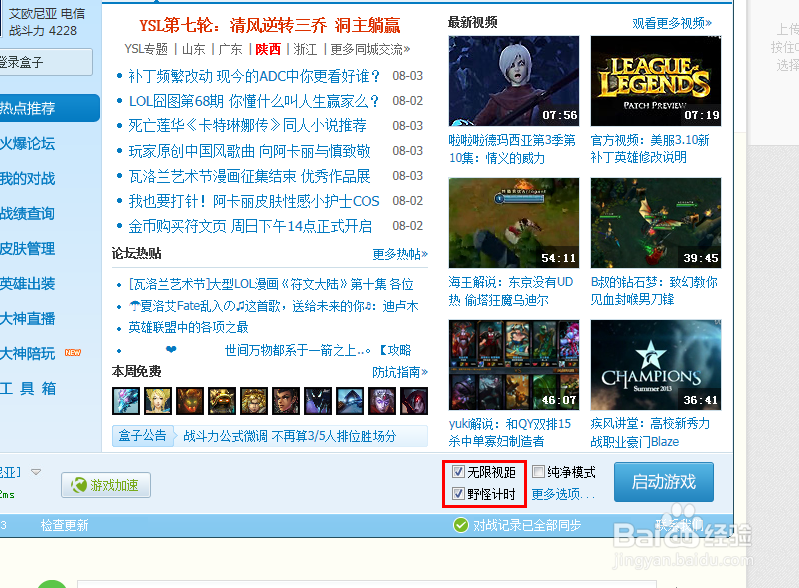The height and width of the screenshot is (588, 799).
Task: Select the blonde champion icon in free rotation
Action: pyautogui.click(x=158, y=400)
